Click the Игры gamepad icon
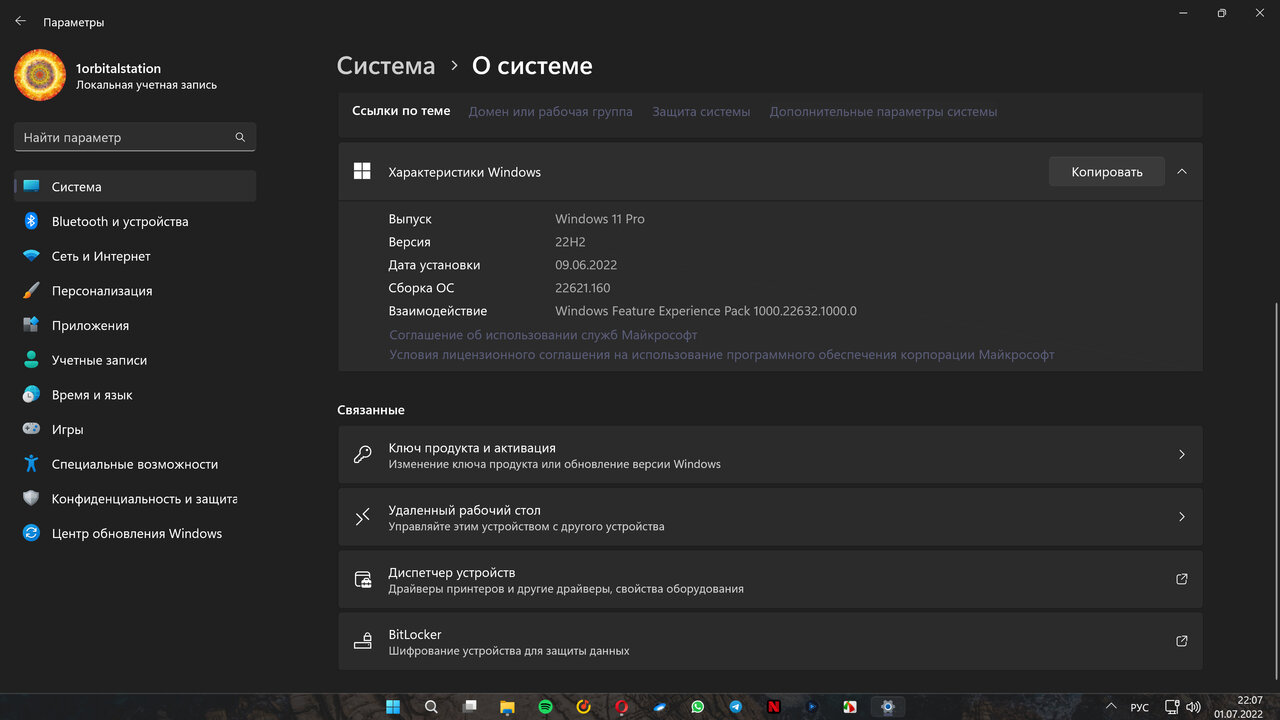The height and width of the screenshot is (720, 1280). click(x=31, y=429)
